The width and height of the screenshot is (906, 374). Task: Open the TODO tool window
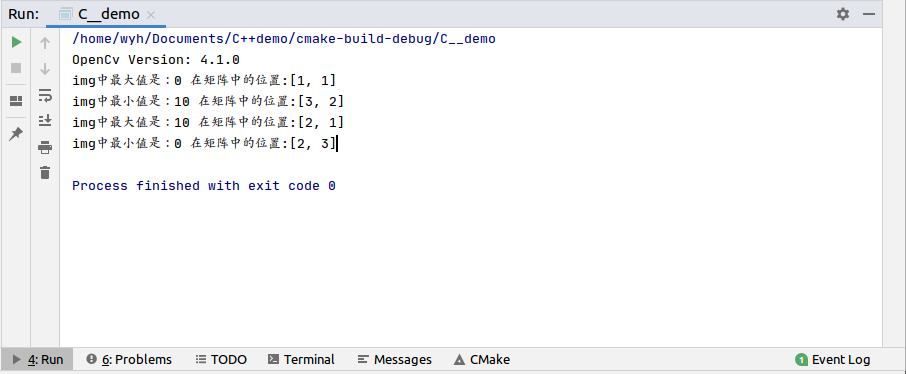click(221, 360)
